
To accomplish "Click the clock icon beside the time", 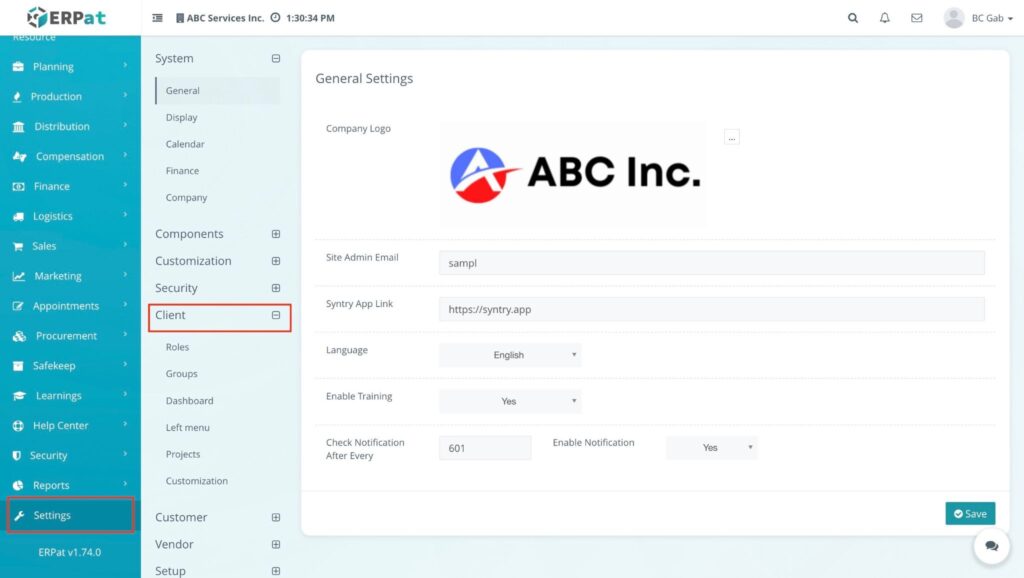I will [275, 18].
